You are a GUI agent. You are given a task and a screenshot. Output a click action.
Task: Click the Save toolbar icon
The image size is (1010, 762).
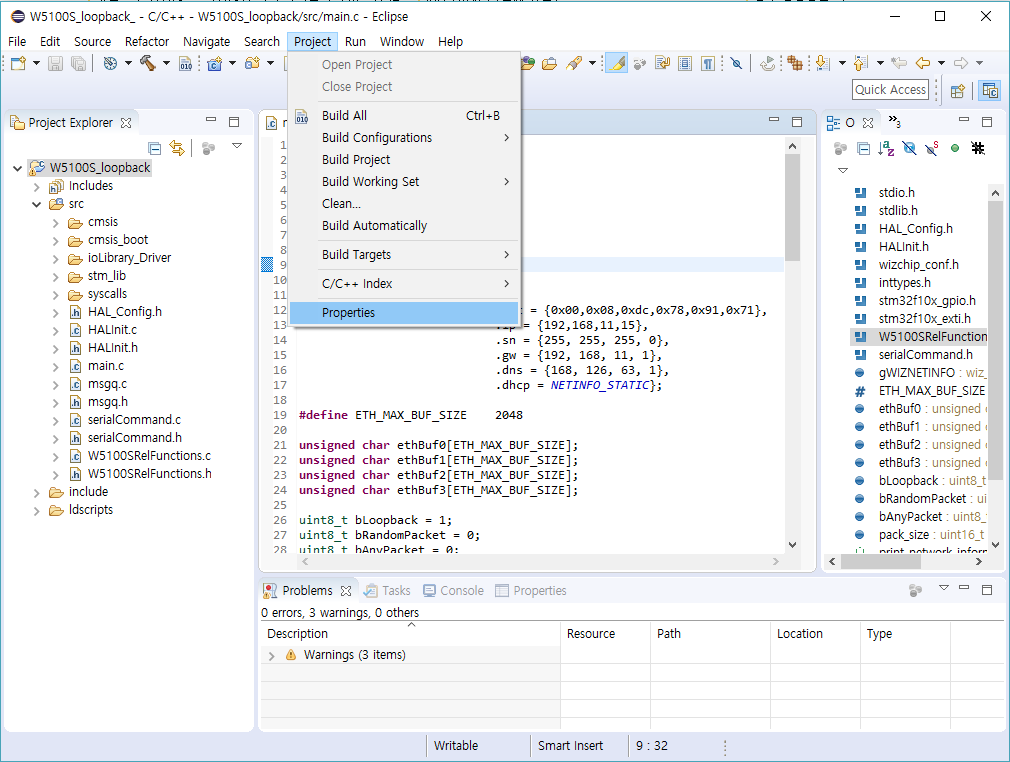click(55, 63)
